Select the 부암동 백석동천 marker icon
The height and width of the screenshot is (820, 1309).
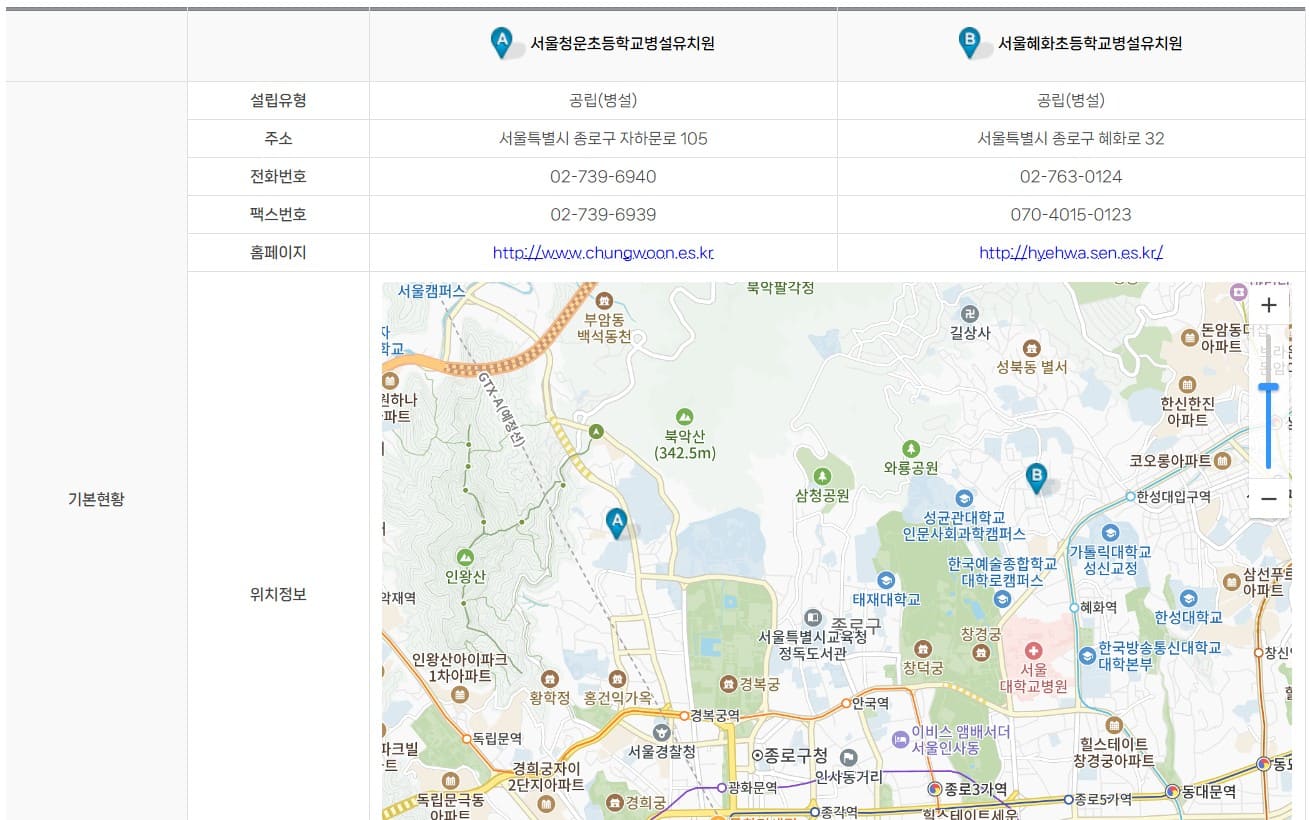(x=604, y=302)
